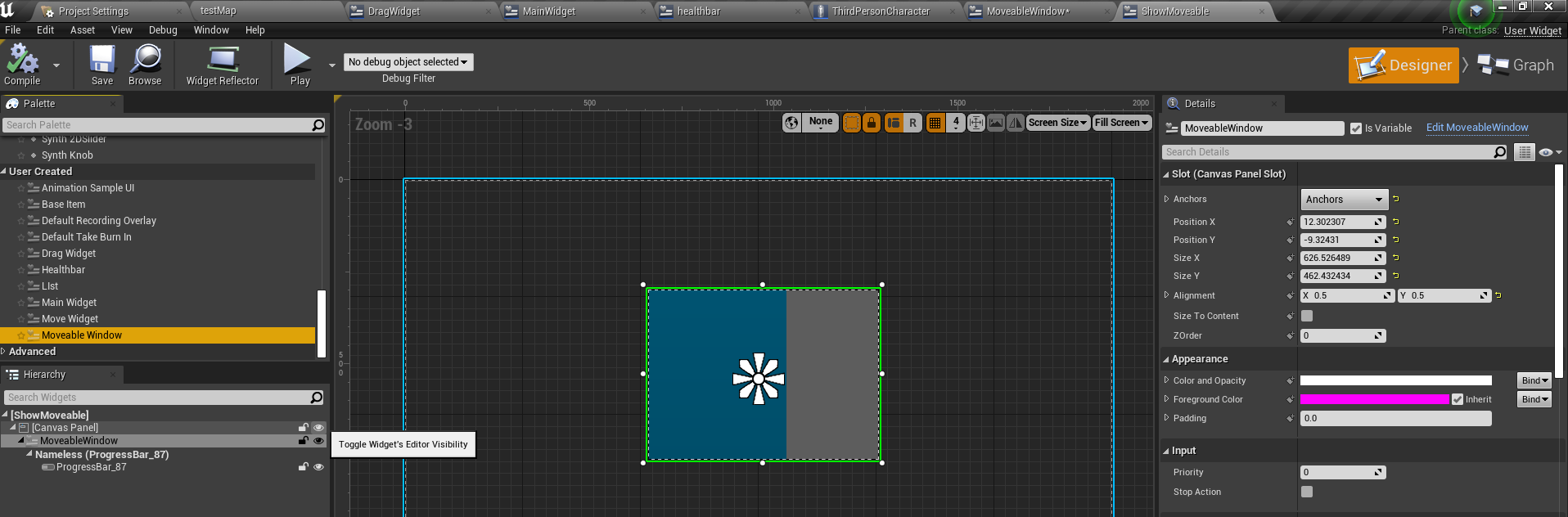Open the Window menu
Screen dimensions: 1568x517
click(x=211, y=30)
